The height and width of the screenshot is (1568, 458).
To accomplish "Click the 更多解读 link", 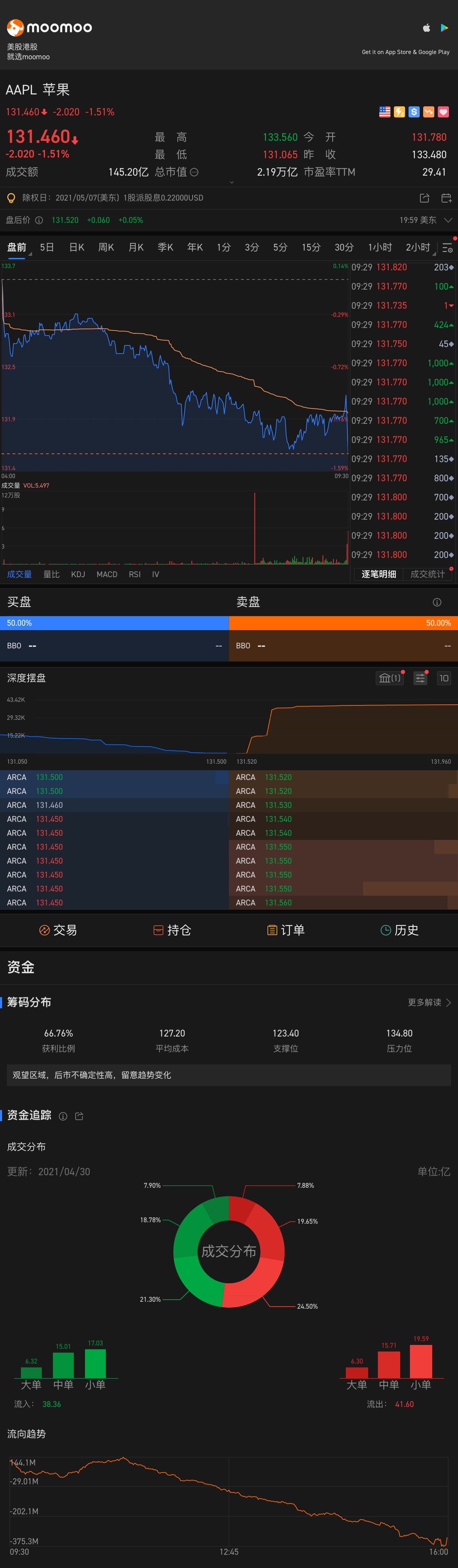I will point(425,1002).
